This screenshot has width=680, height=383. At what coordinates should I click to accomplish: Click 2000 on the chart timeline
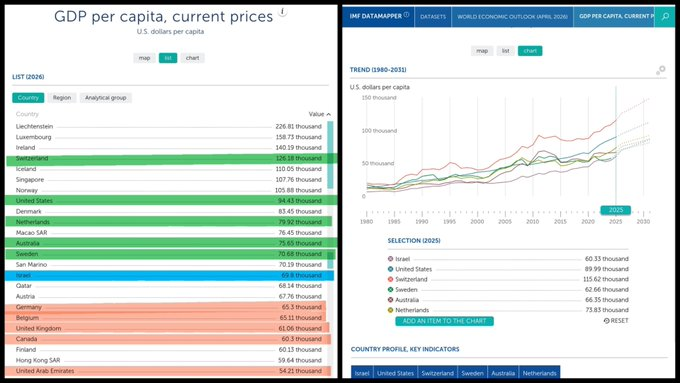click(477, 222)
